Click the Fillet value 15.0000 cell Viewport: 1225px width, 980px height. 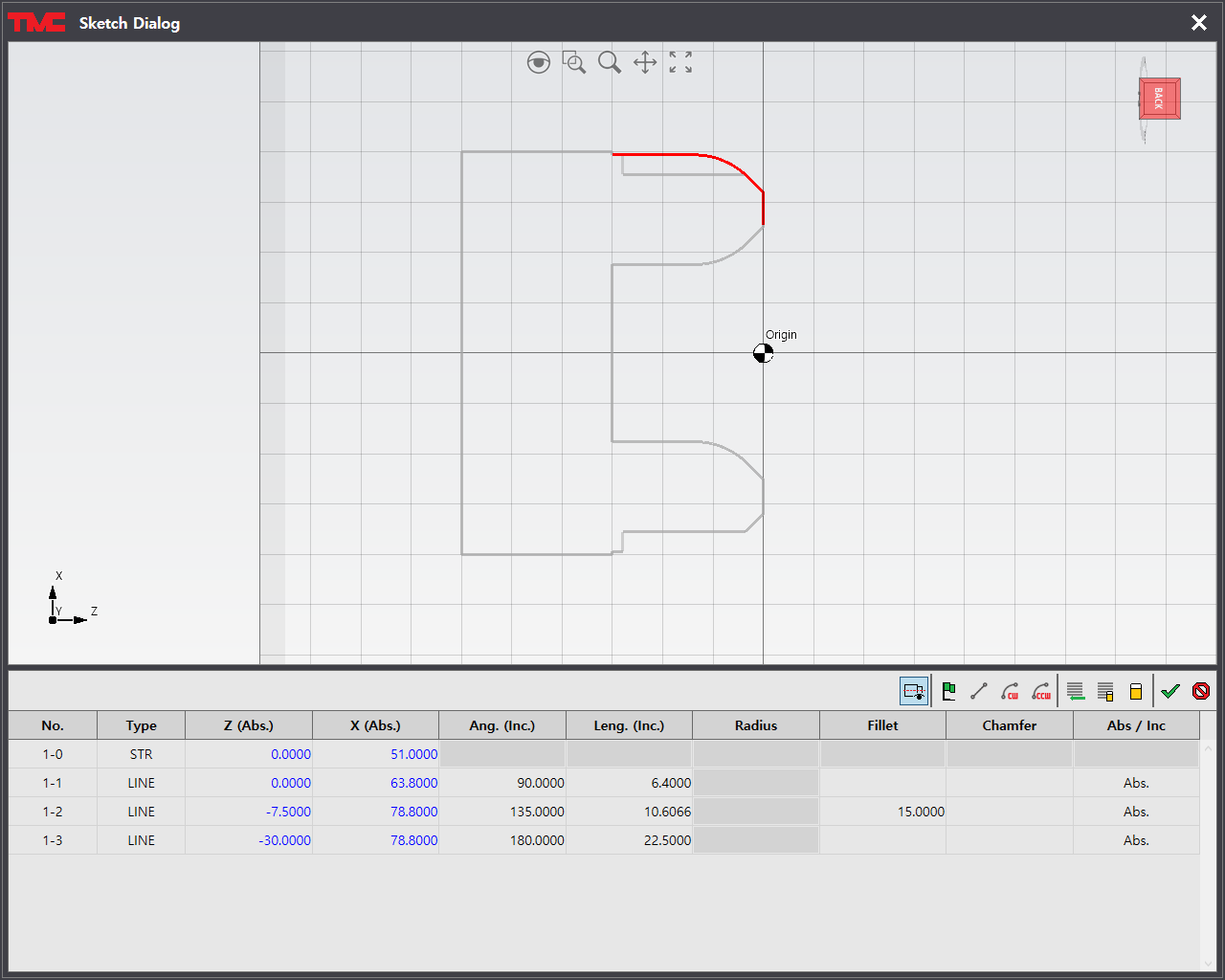pyautogui.click(x=882, y=812)
